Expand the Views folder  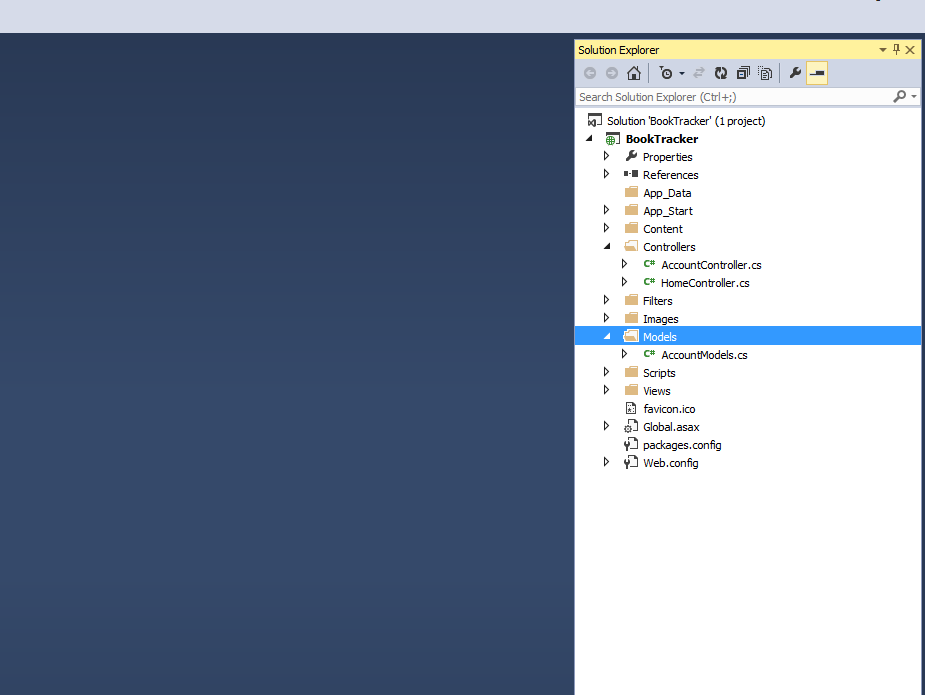pos(606,390)
